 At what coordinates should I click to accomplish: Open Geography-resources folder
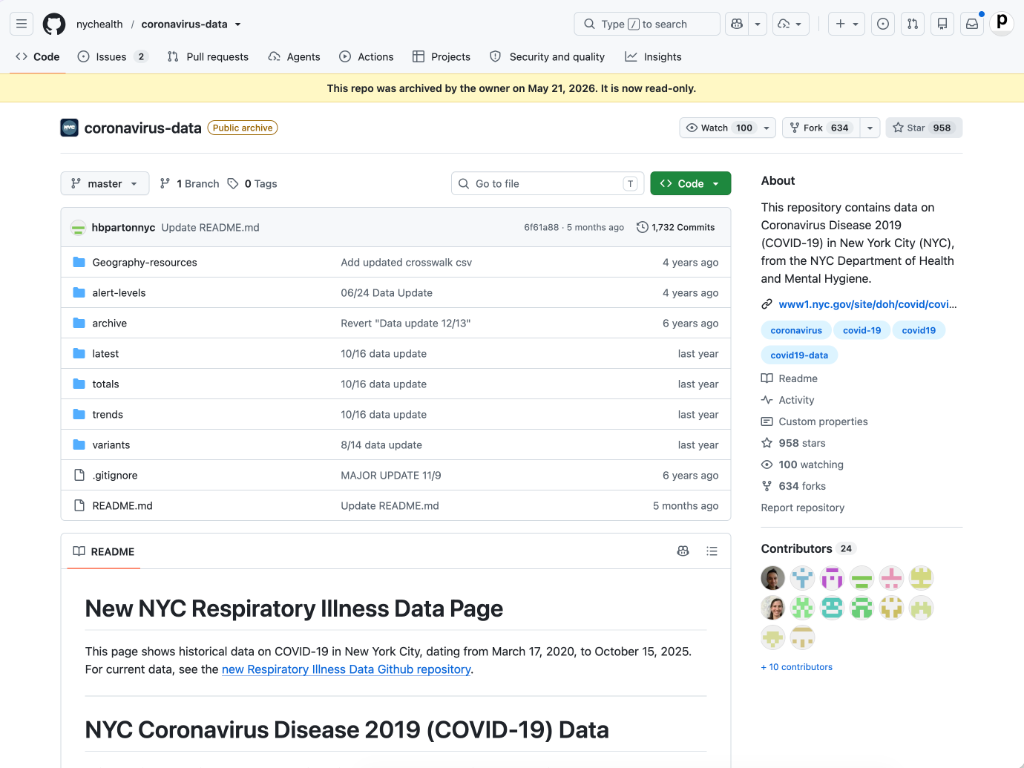tap(144, 263)
